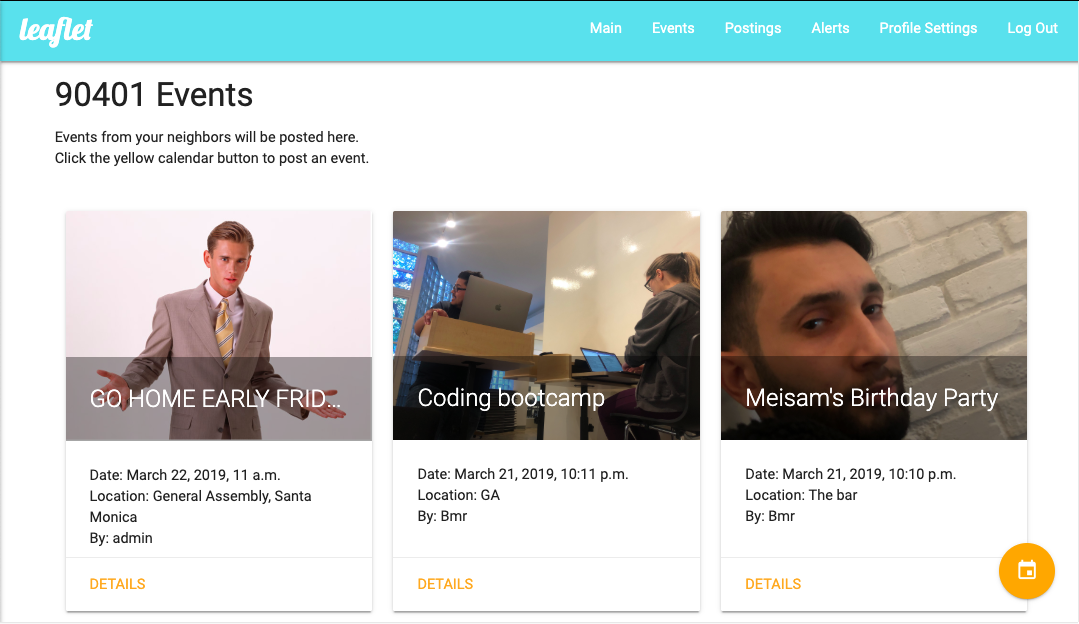Click the 'Location: The bar' text
The width and height of the screenshot is (1079, 624).
[801, 495]
